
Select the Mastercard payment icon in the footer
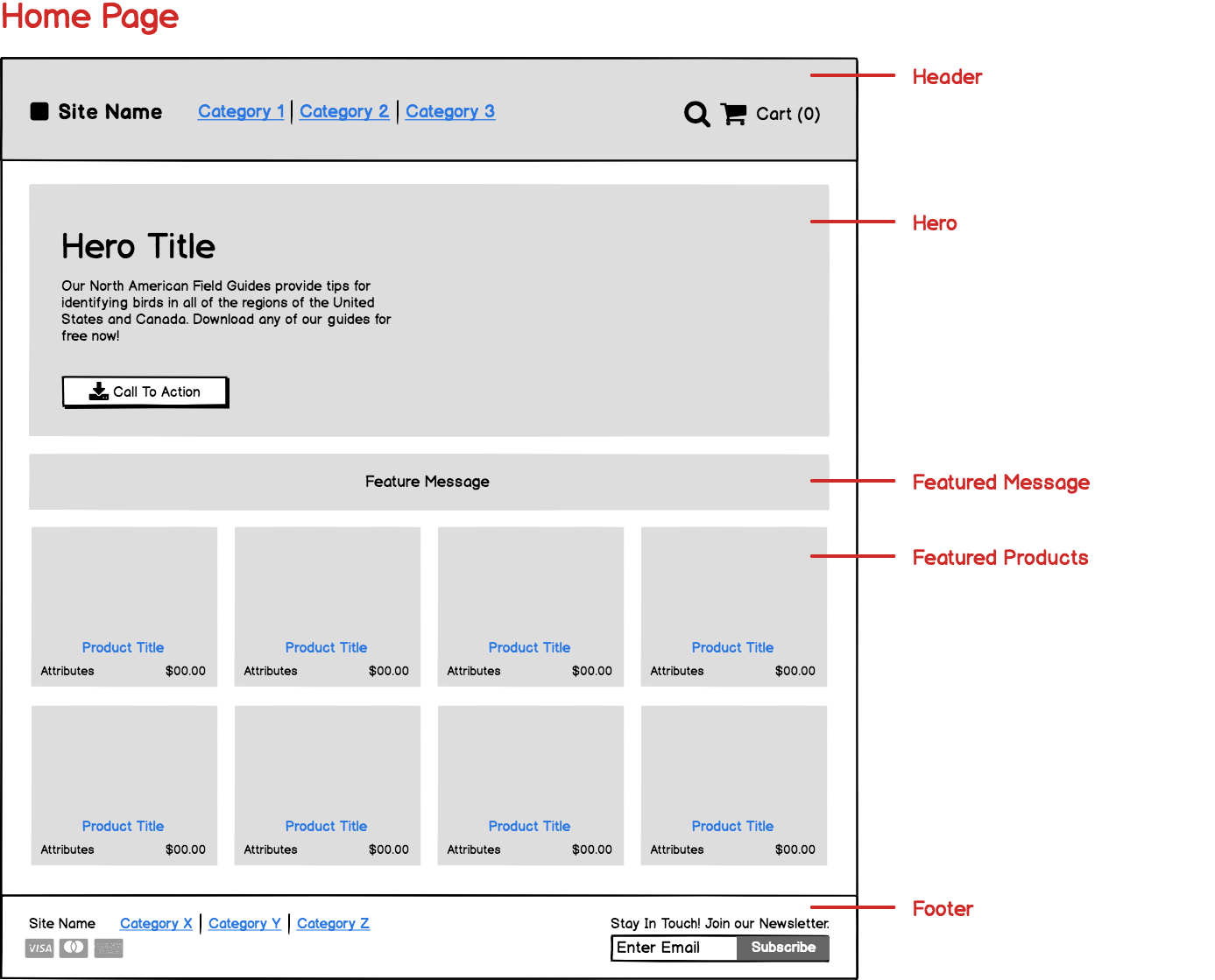click(x=74, y=948)
